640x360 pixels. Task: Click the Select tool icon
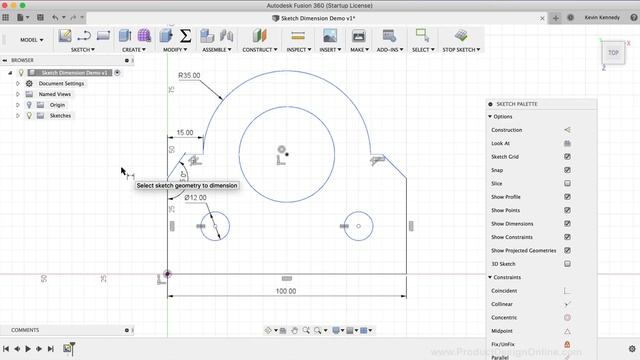click(x=422, y=36)
